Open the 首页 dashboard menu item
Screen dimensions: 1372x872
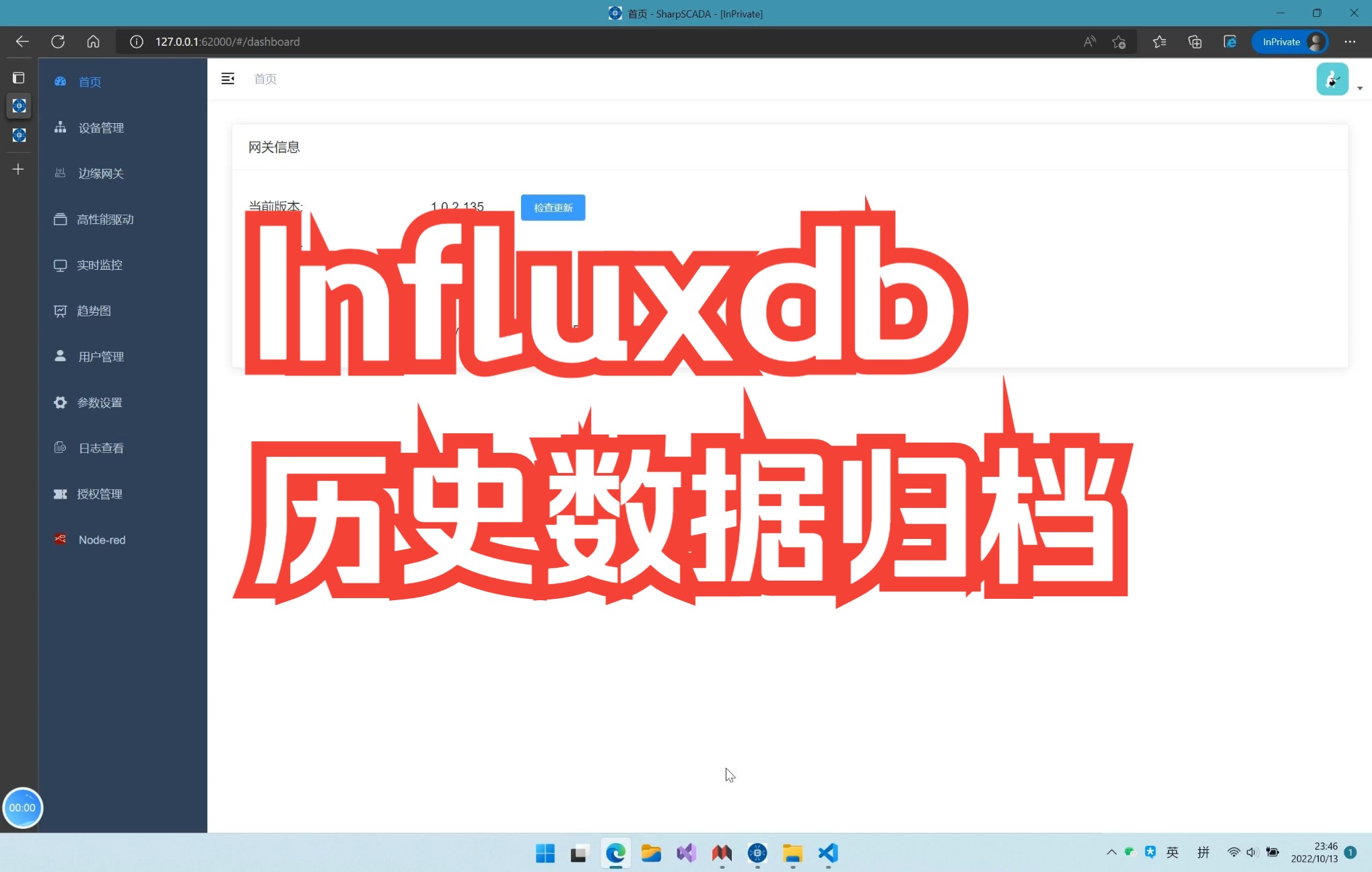[x=123, y=81]
